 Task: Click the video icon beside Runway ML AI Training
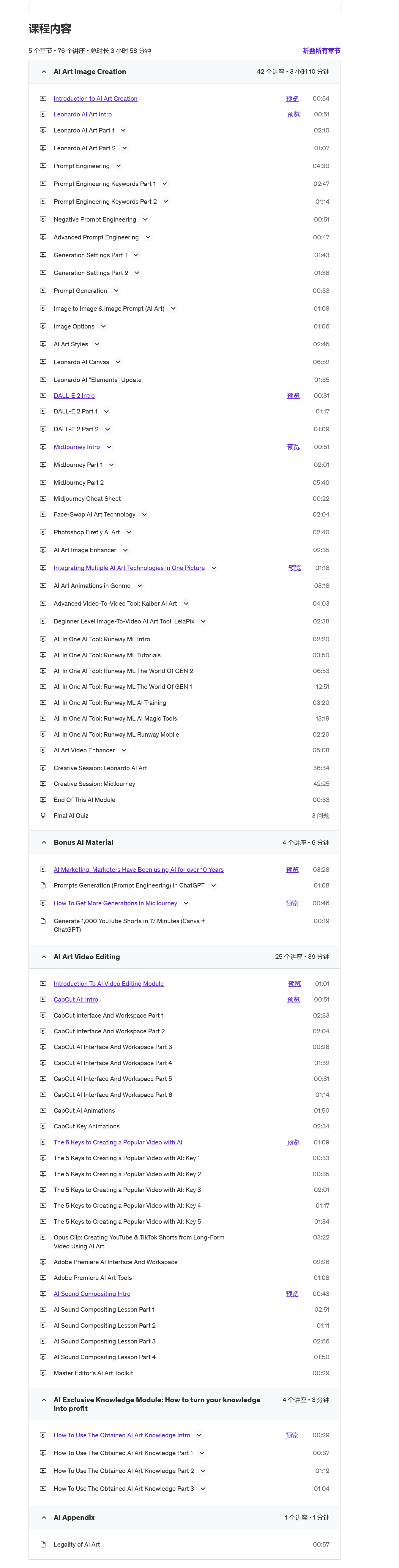43,702
